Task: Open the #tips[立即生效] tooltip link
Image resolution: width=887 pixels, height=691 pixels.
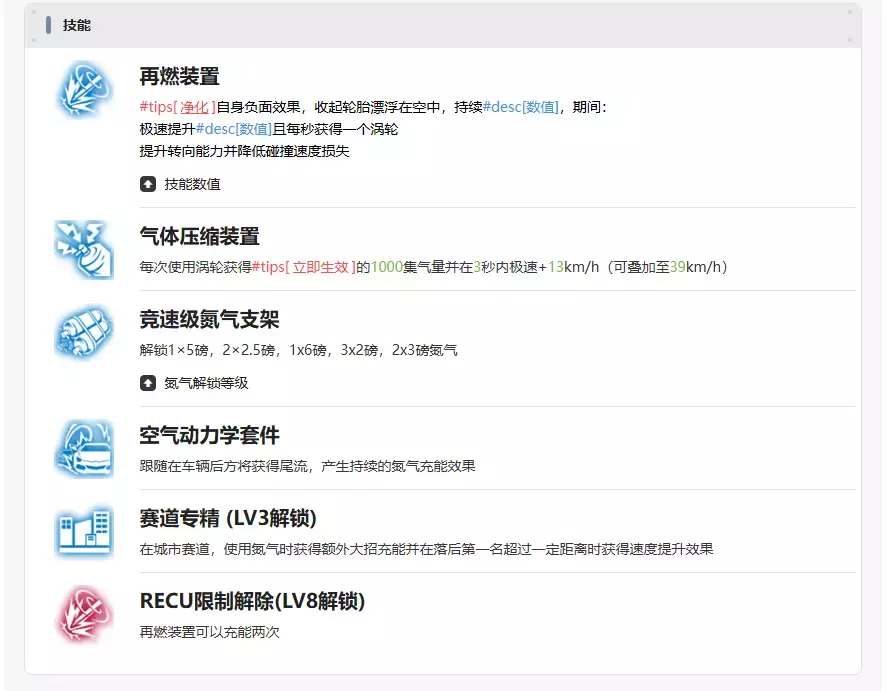Action: [304, 267]
